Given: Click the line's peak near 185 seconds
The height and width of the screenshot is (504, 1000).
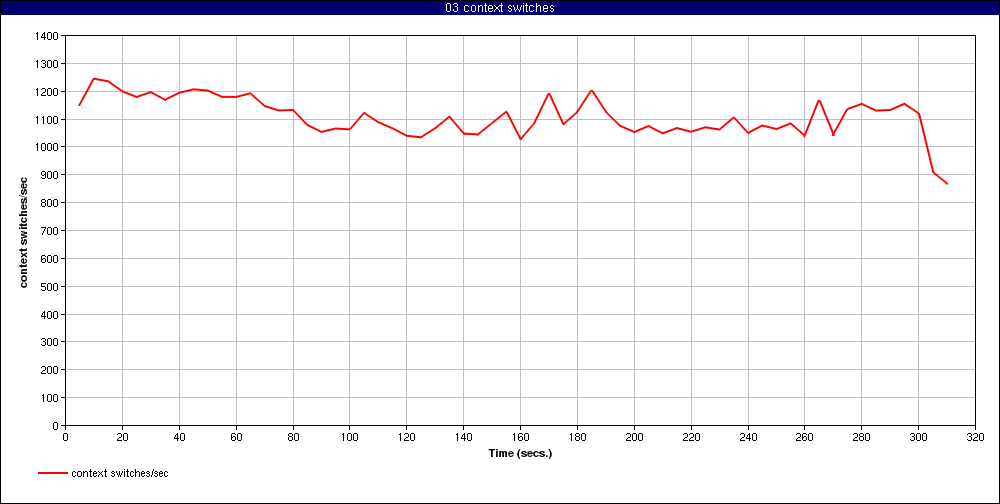Looking at the screenshot, I should [x=591, y=91].
